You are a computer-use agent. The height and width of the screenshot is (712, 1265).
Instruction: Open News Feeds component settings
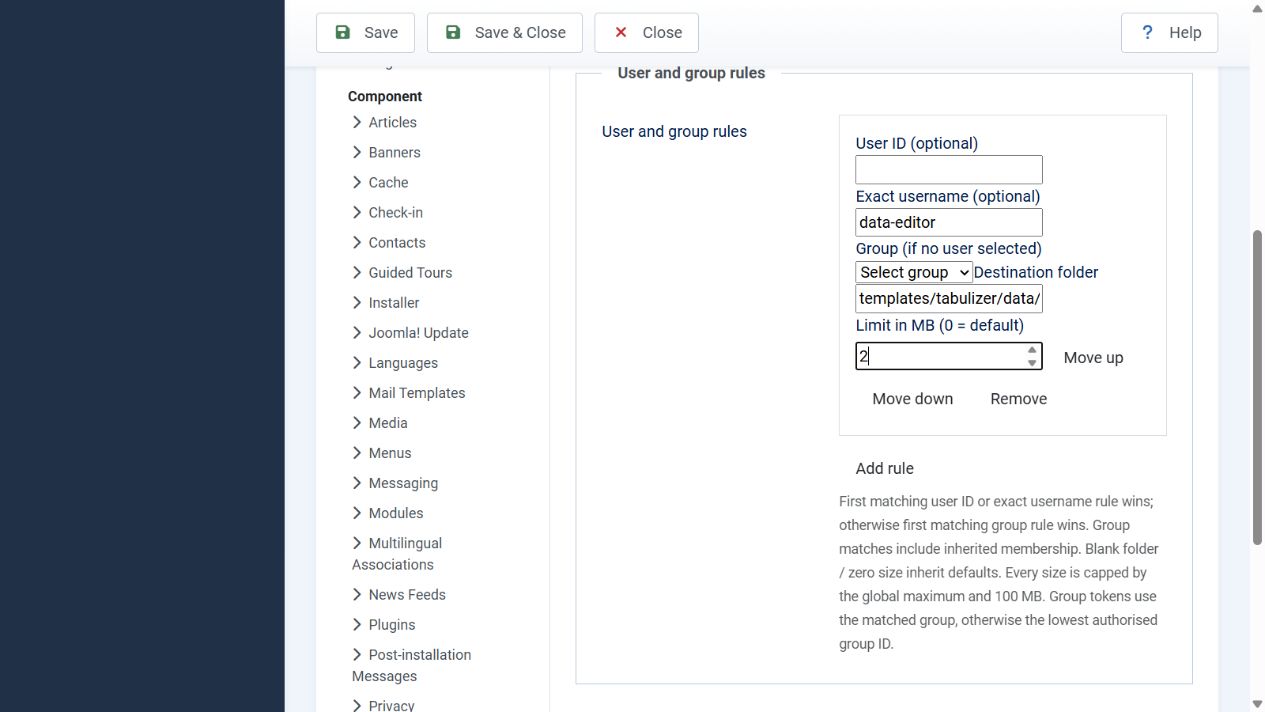407,594
